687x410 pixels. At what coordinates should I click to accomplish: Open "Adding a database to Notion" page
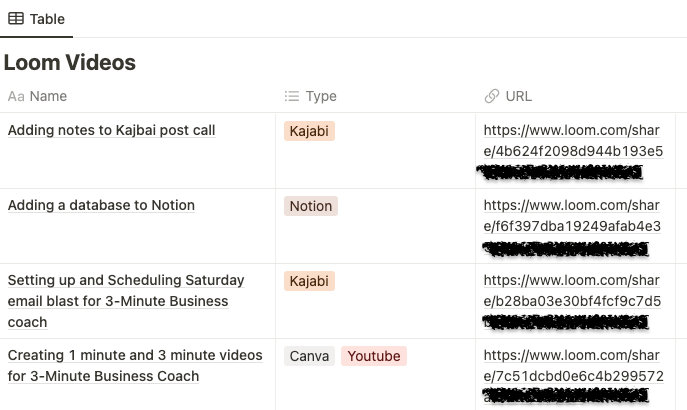point(101,206)
